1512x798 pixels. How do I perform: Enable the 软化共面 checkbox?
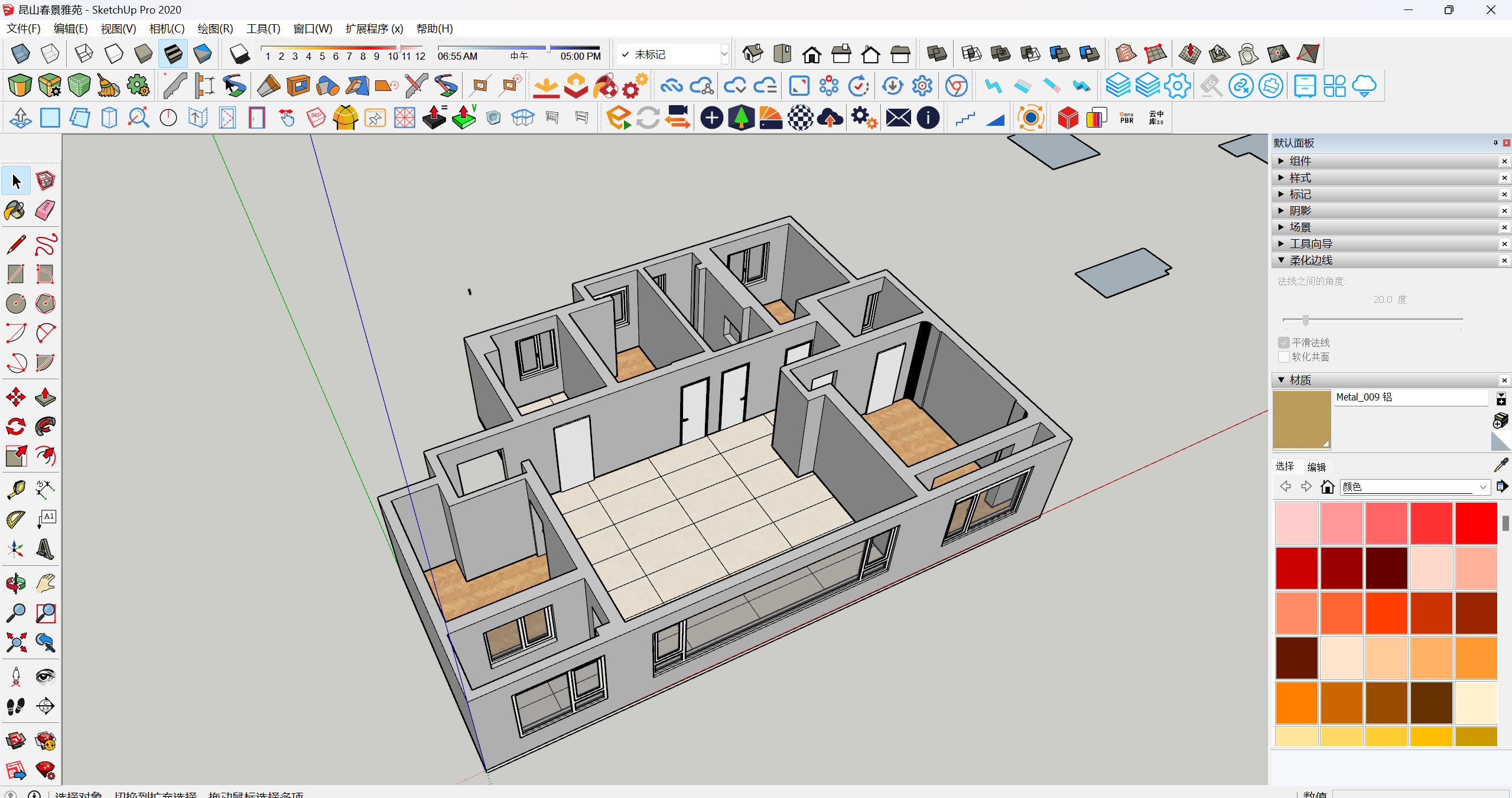[1283, 357]
